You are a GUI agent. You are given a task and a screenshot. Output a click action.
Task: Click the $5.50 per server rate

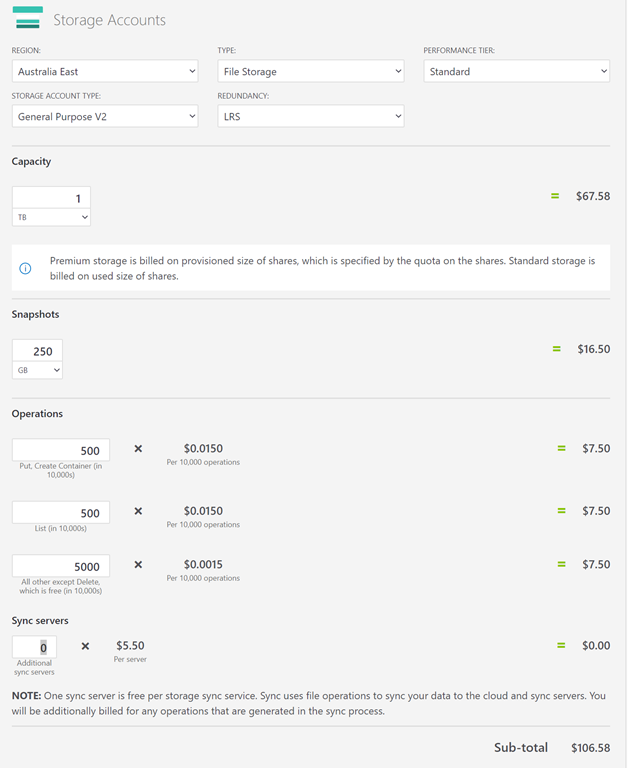pyautogui.click(x=130, y=646)
